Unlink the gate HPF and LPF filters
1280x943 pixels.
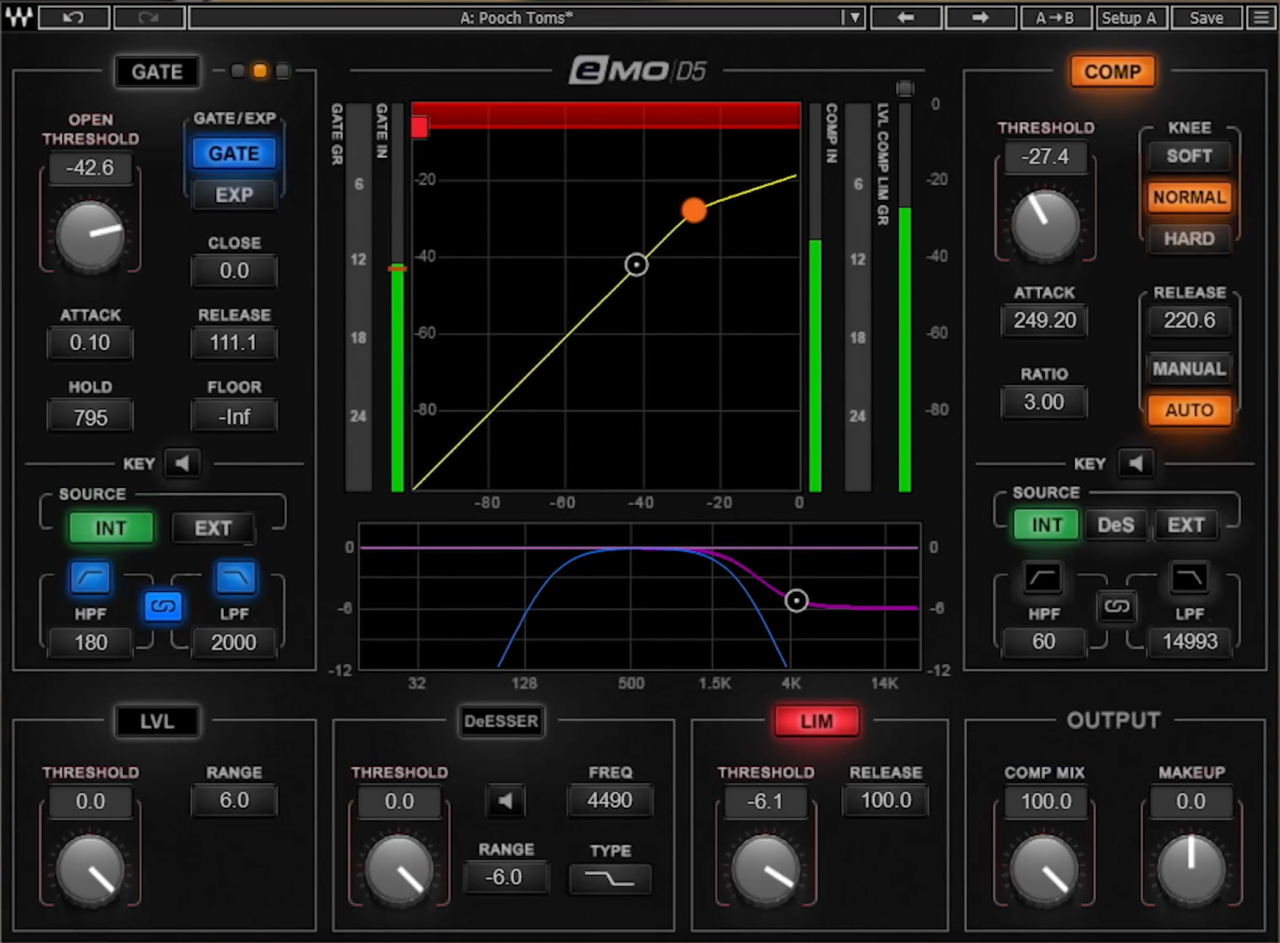click(164, 606)
